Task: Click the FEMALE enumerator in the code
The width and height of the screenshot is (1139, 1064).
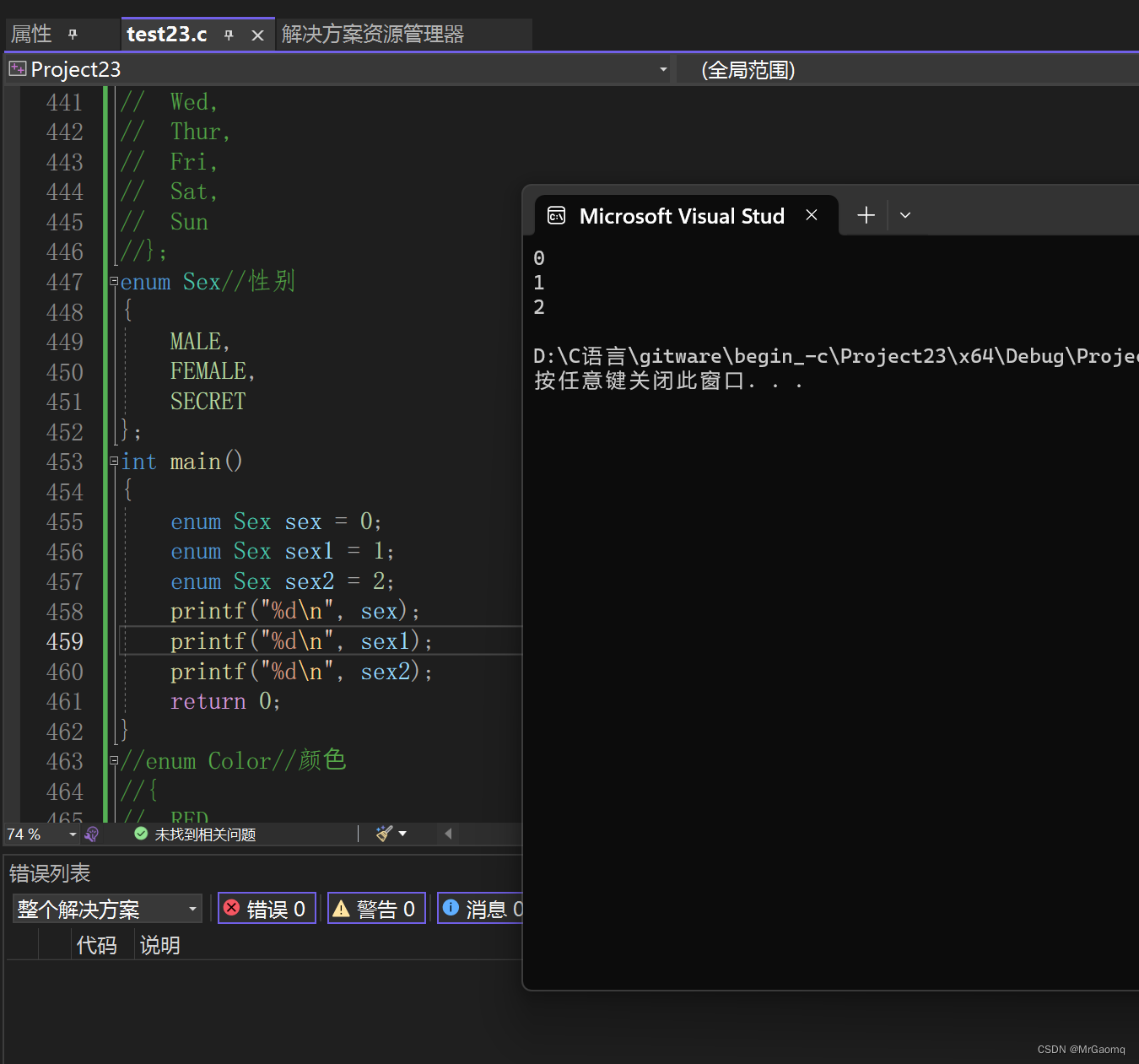Action: pyautogui.click(x=208, y=371)
